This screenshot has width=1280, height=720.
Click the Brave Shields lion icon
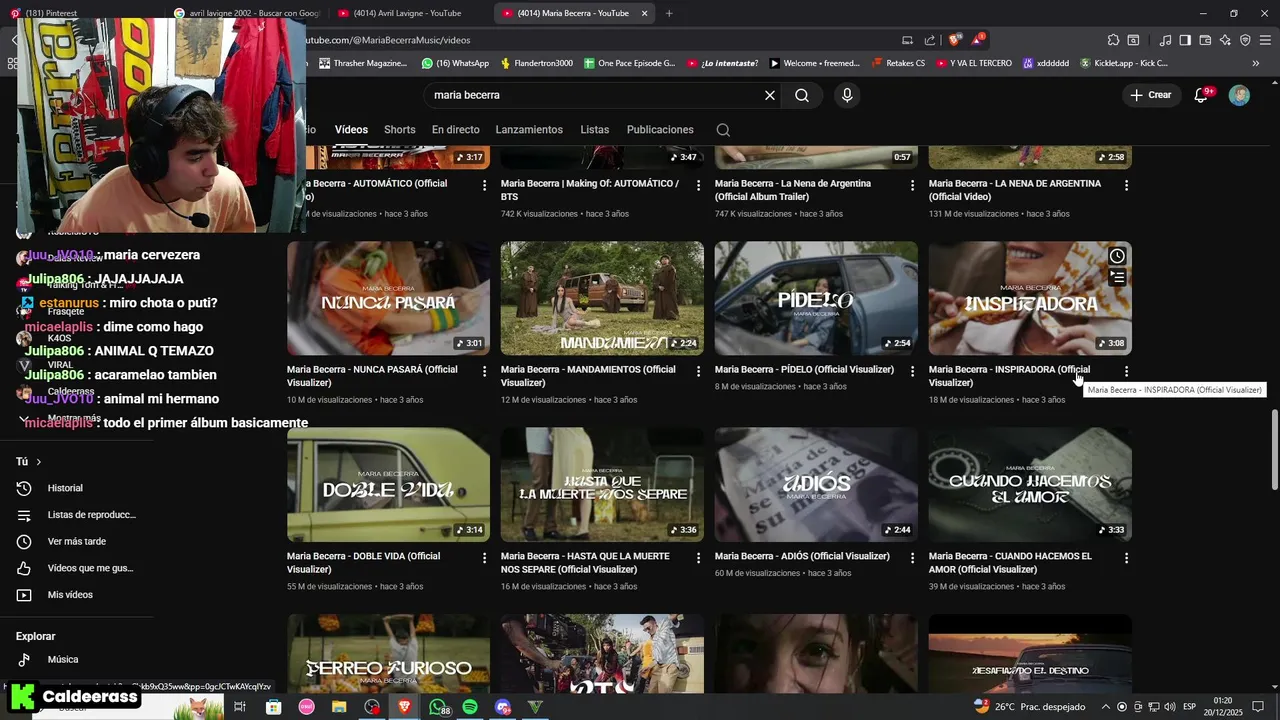point(955,40)
